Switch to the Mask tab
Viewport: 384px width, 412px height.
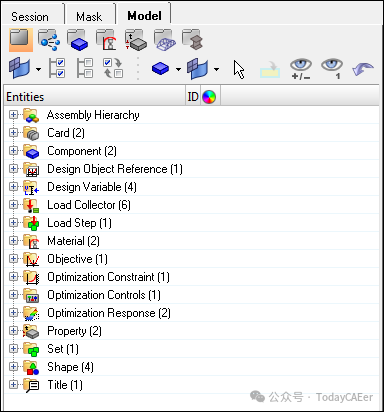89,16
